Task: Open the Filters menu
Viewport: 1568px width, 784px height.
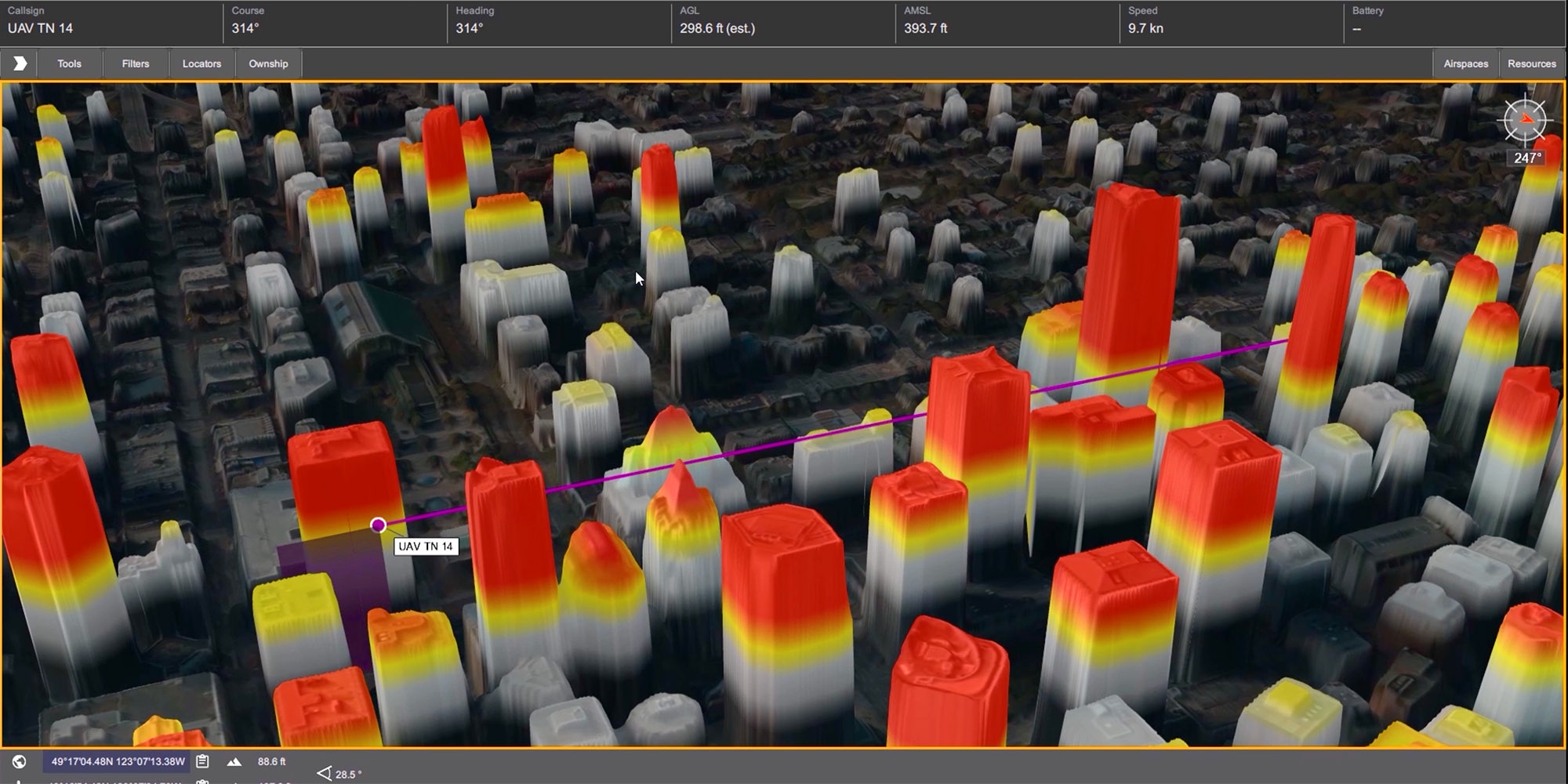Action: click(x=136, y=64)
